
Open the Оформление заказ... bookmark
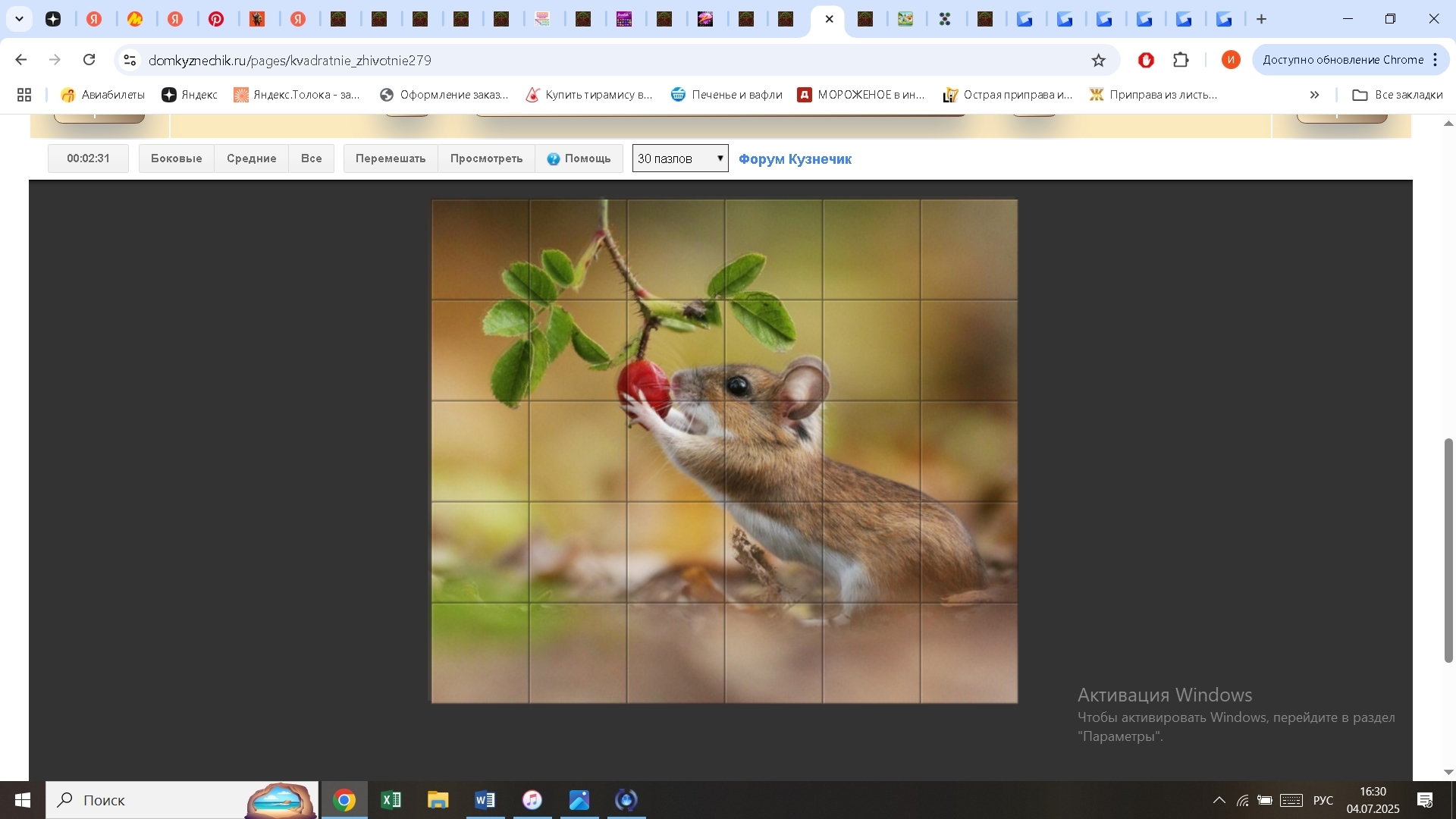[x=444, y=95]
